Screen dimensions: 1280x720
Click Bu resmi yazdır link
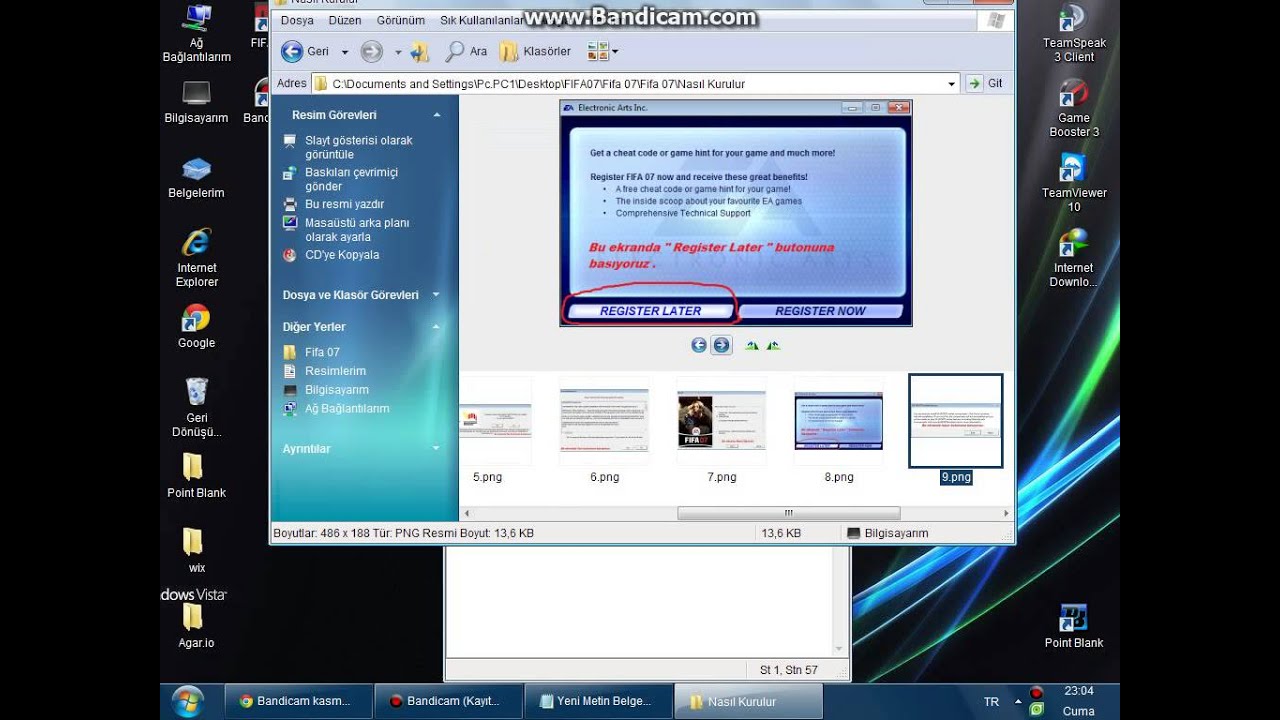pos(344,204)
